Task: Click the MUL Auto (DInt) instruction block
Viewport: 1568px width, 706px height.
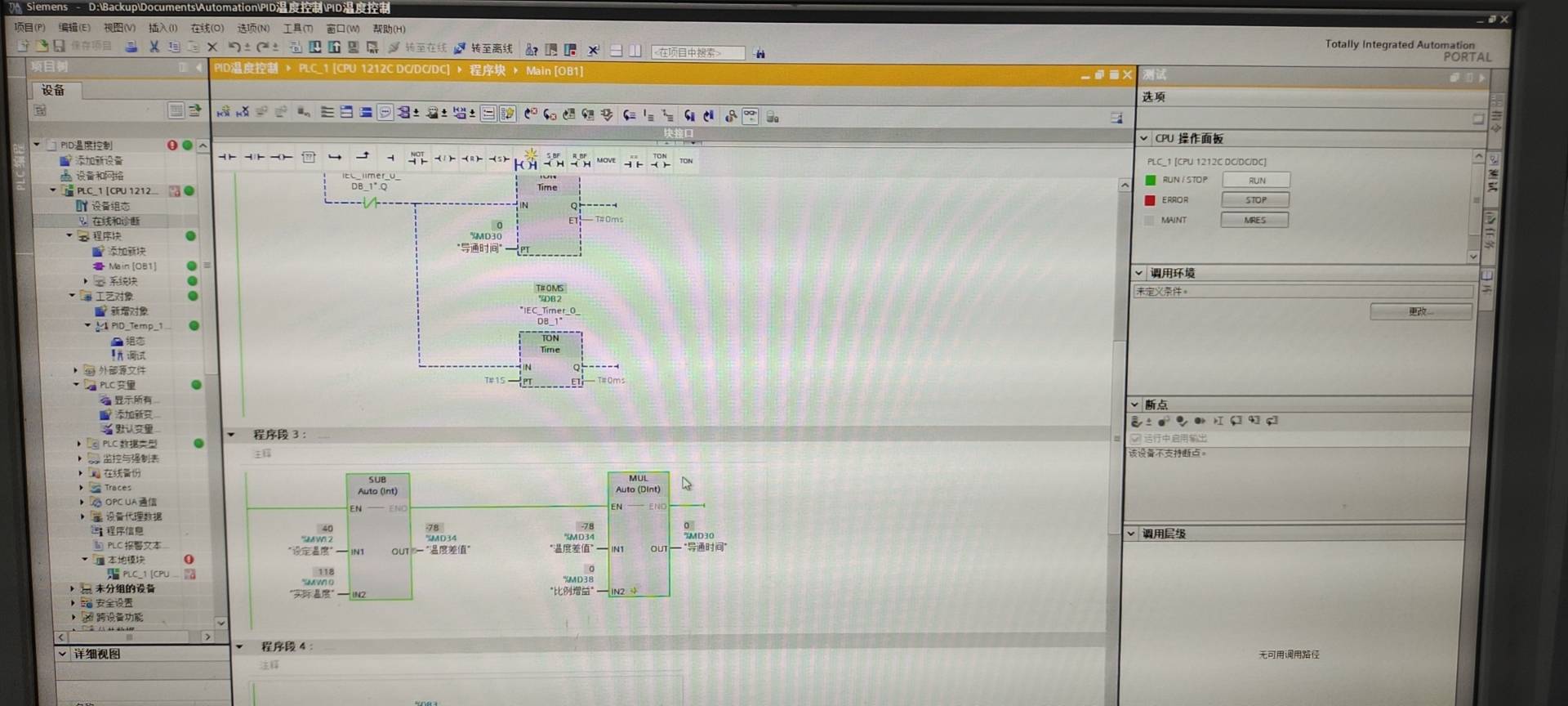Action: (x=639, y=534)
